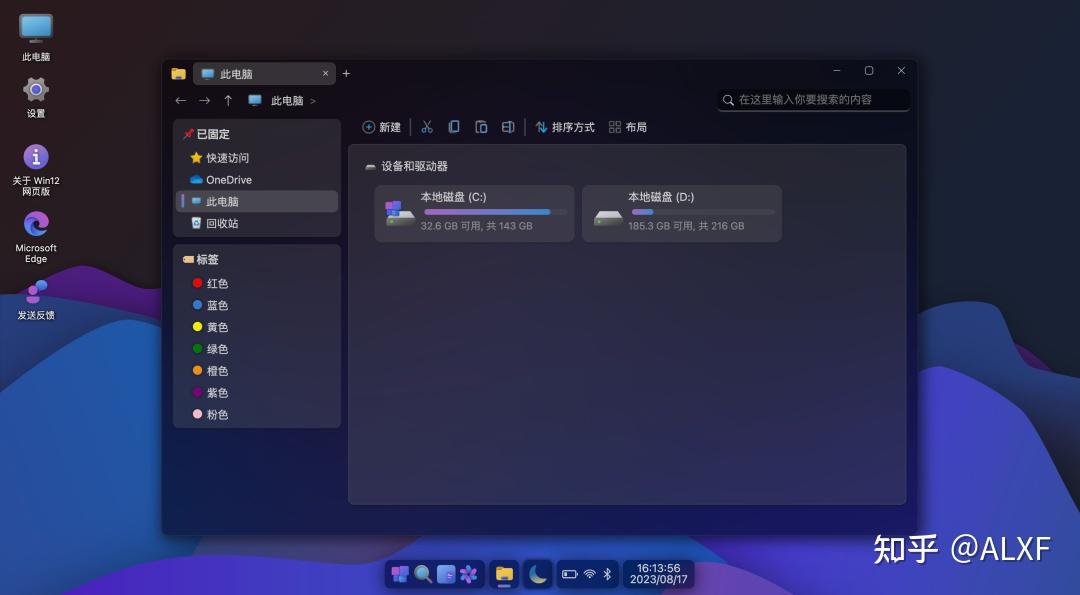Click the copy icon in toolbar
Viewport: 1080px width, 595px height.
[x=454, y=127]
